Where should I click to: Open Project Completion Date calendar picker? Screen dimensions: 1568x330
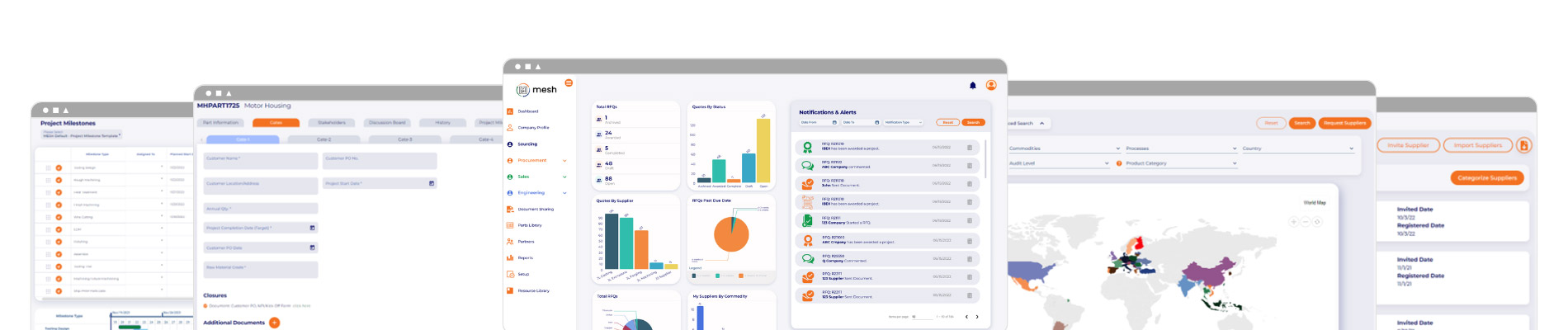312,228
